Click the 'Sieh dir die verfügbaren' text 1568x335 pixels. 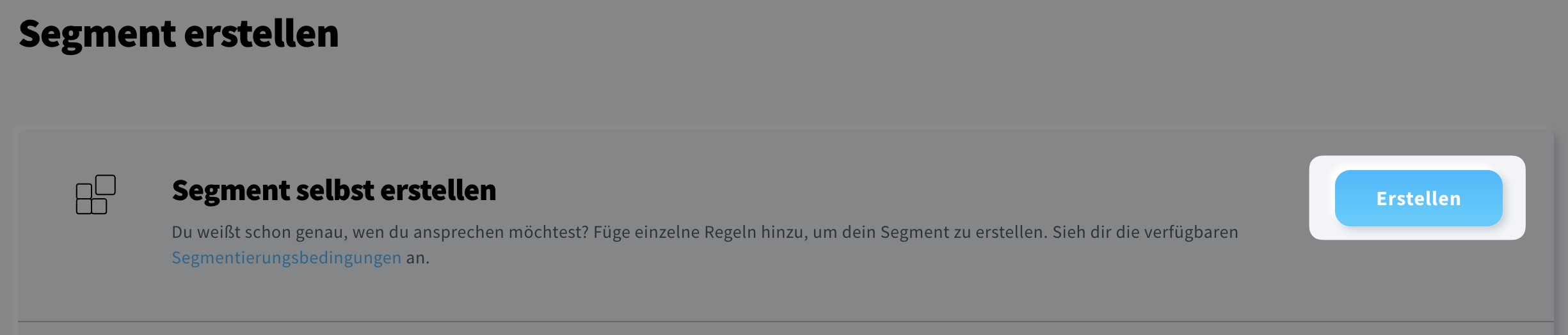click(1145, 232)
